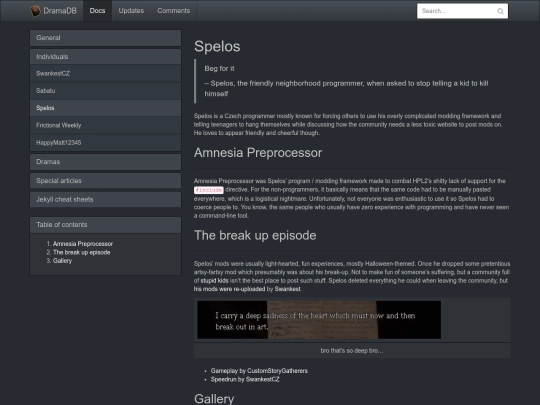Click the search magnifier icon
540x405 pixels.
click(x=500, y=11)
